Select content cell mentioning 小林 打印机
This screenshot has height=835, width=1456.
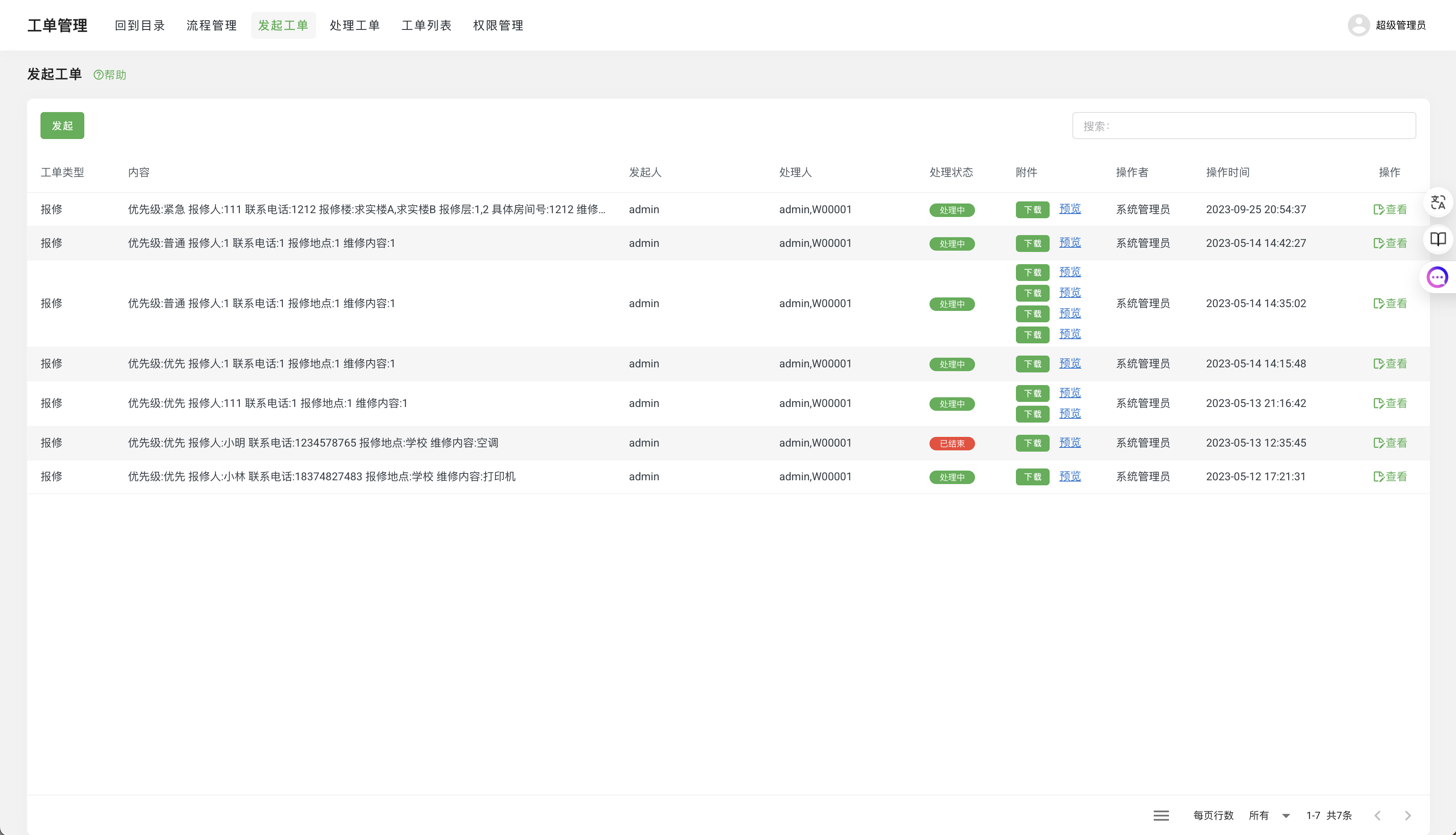pos(322,476)
